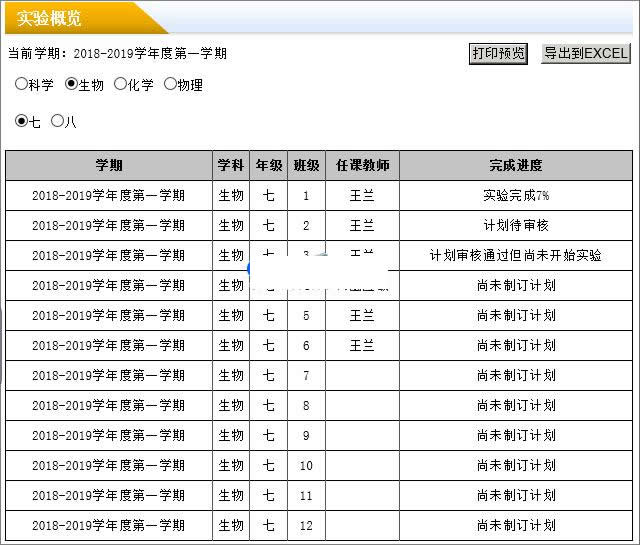Viewport: 640px width, 545px height.
Task: Click teacher 王兰 in class 2 row
Action: tap(362, 225)
